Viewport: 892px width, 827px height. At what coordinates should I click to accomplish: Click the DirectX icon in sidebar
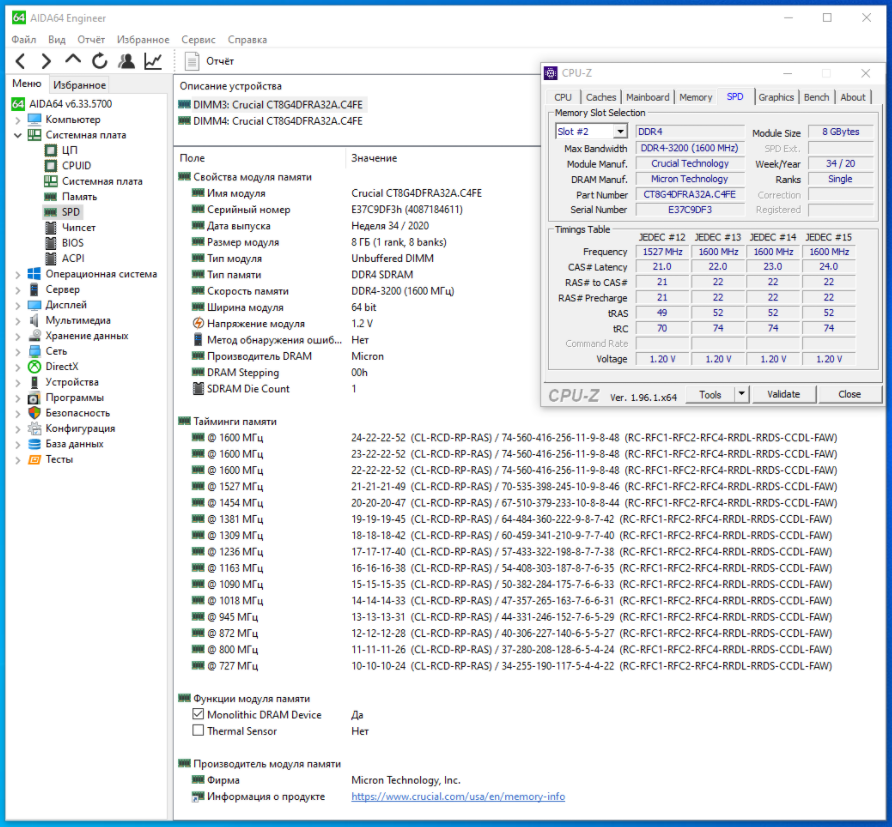point(35,367)
